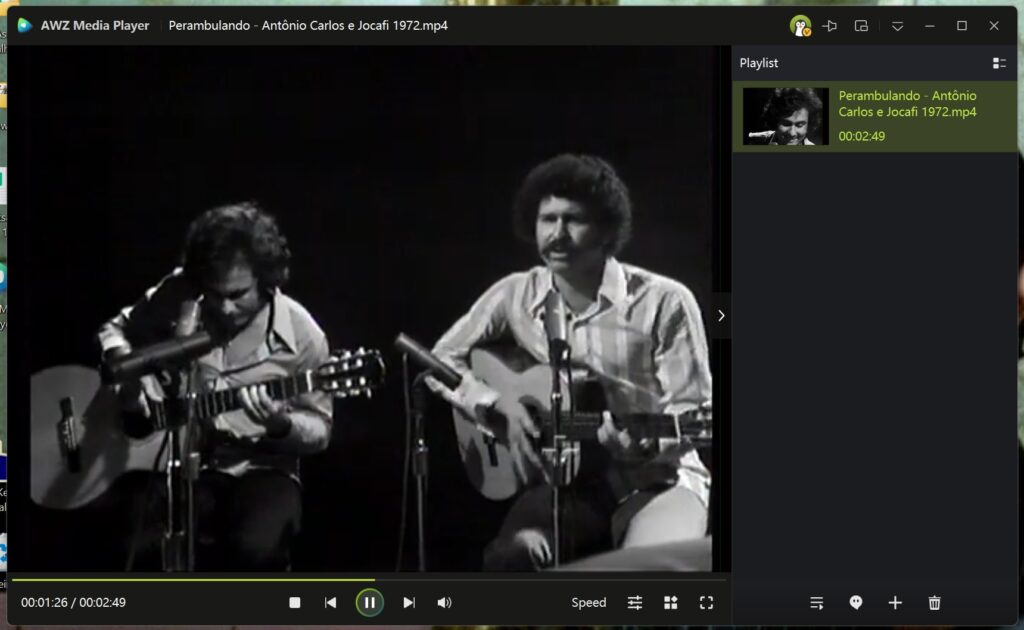Skip to the previous track
The width and height of the screenshot is (1024, 630).
(x=330, y=603)
